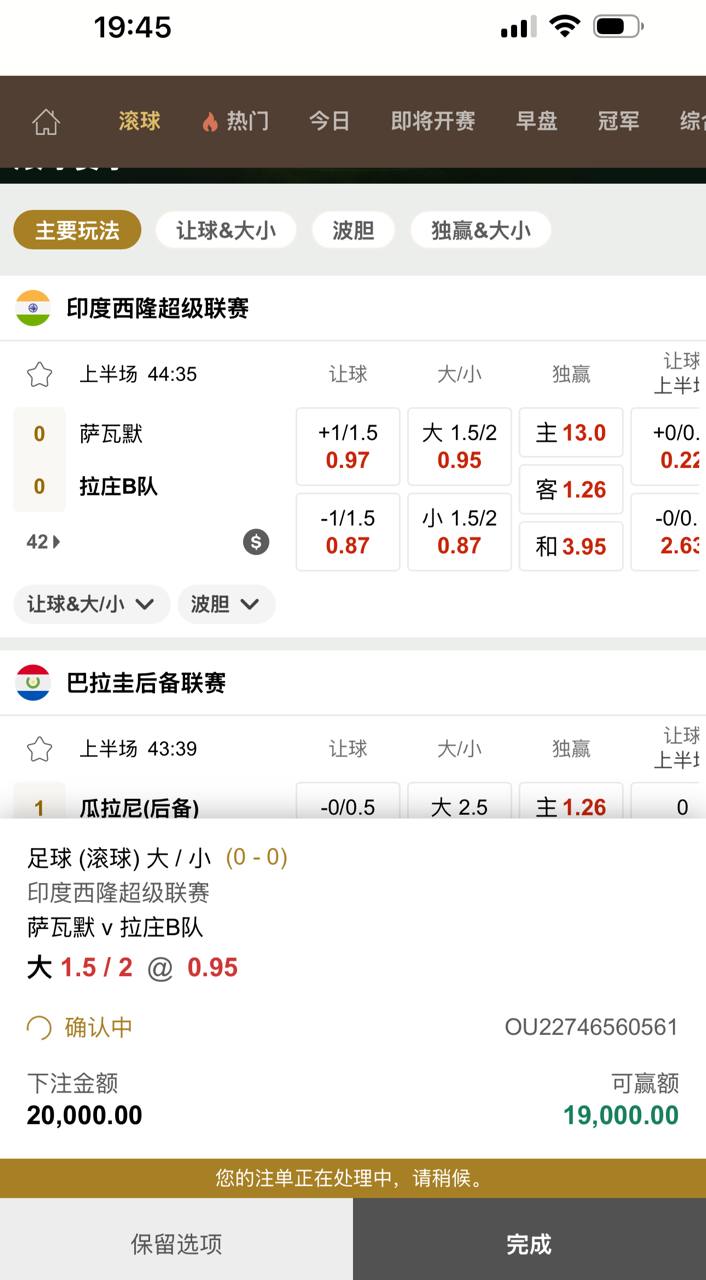
Task: Expand the 让球&大/小 dropdown
Action: pyautogui.click(x=91, y=604)
